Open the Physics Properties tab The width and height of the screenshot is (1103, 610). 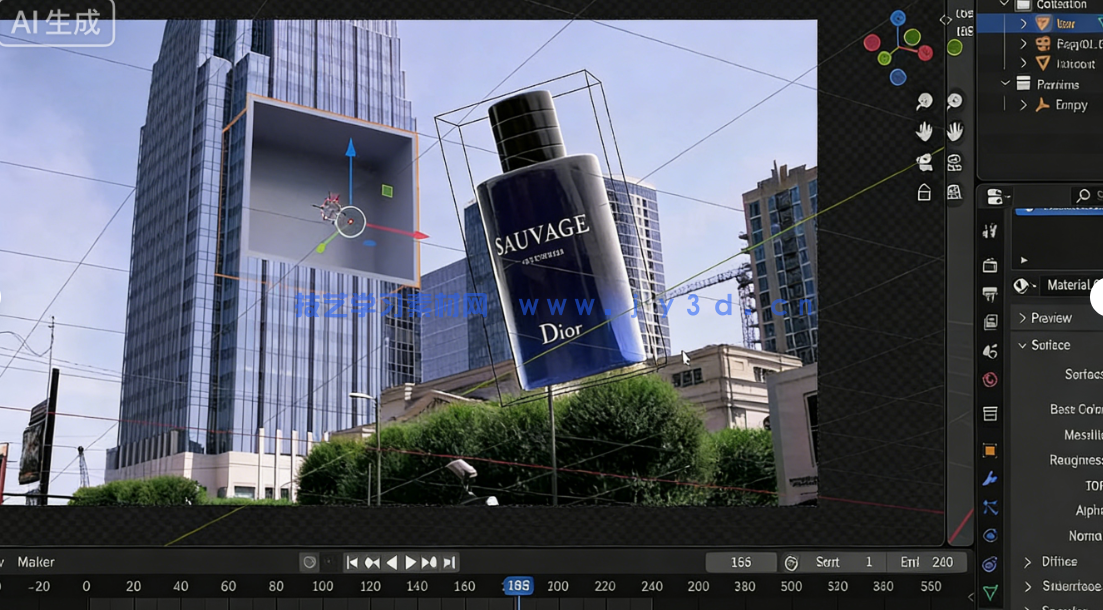coord(990,536)
